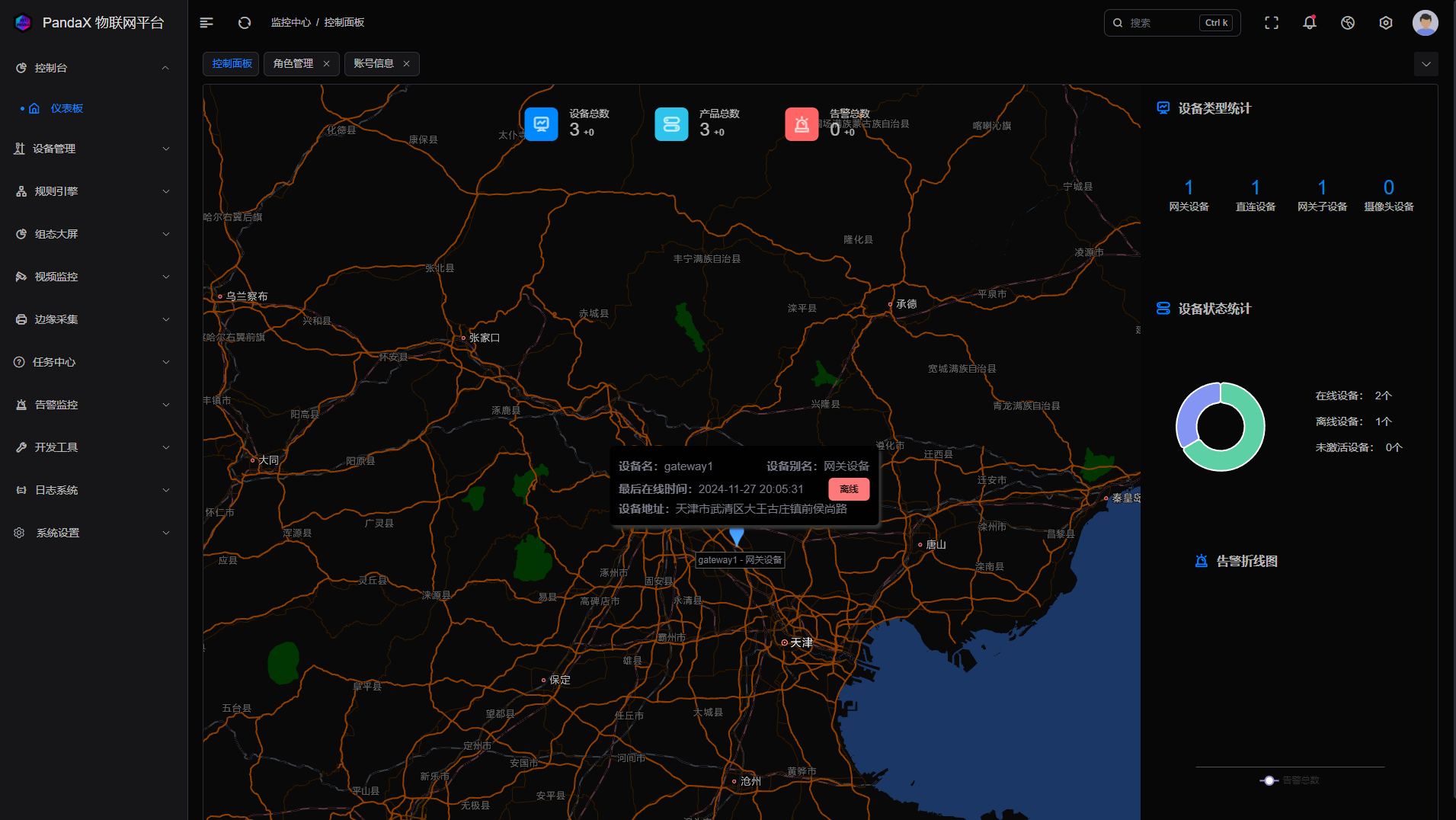The image size is (1456, 820).
Task: Click the 设备总数 blue monitor icon
Action: click(542, 124)
